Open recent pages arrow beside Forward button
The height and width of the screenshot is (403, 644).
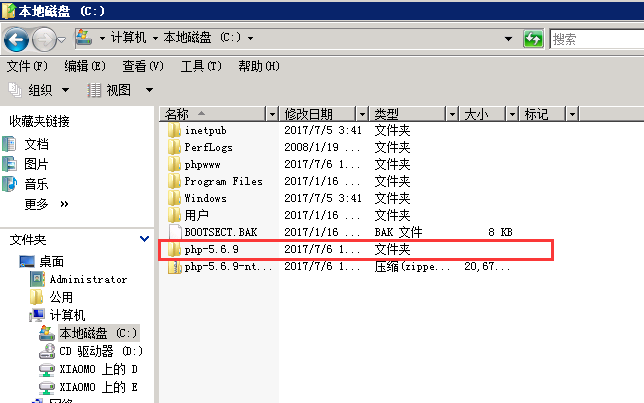[62, 39]
